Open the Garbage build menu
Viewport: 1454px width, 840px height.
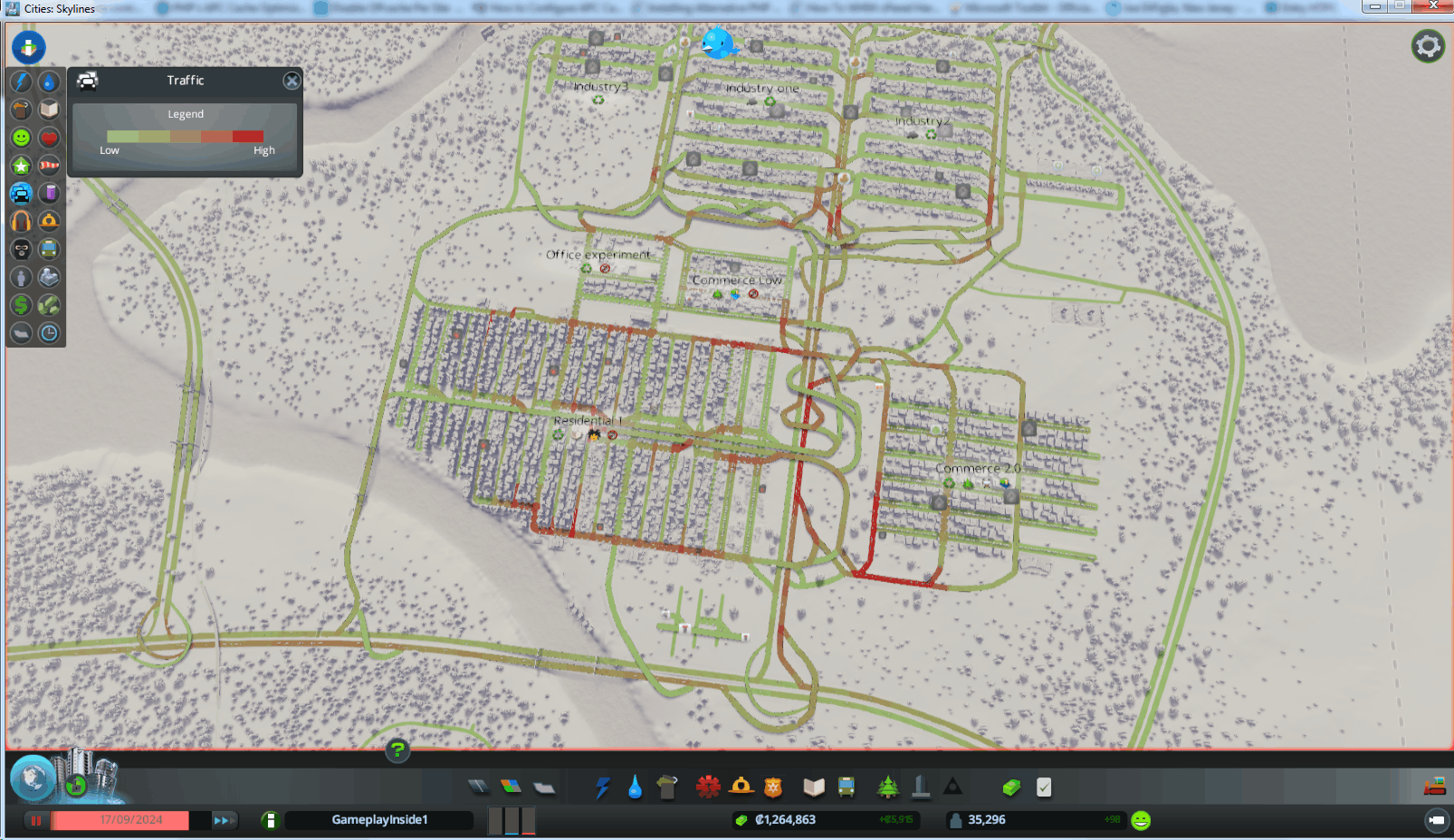pos(667,787)
